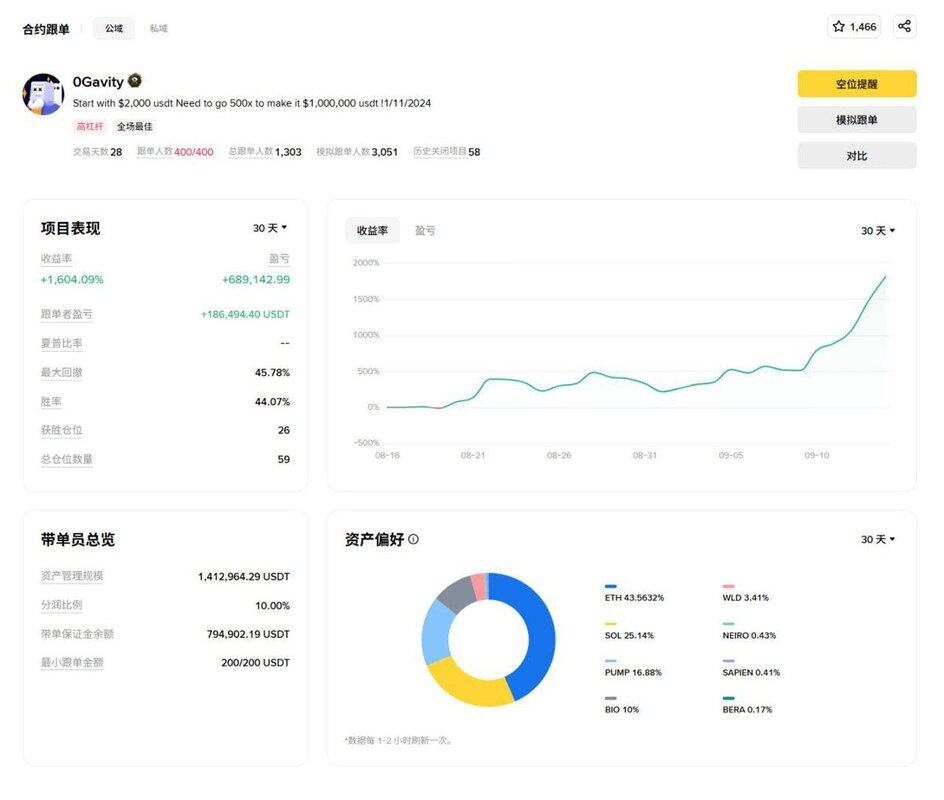Screen dimensions: 944x800
Task: Open the 30 天 dropdown in 项目表现
Action: pos(270,228)
